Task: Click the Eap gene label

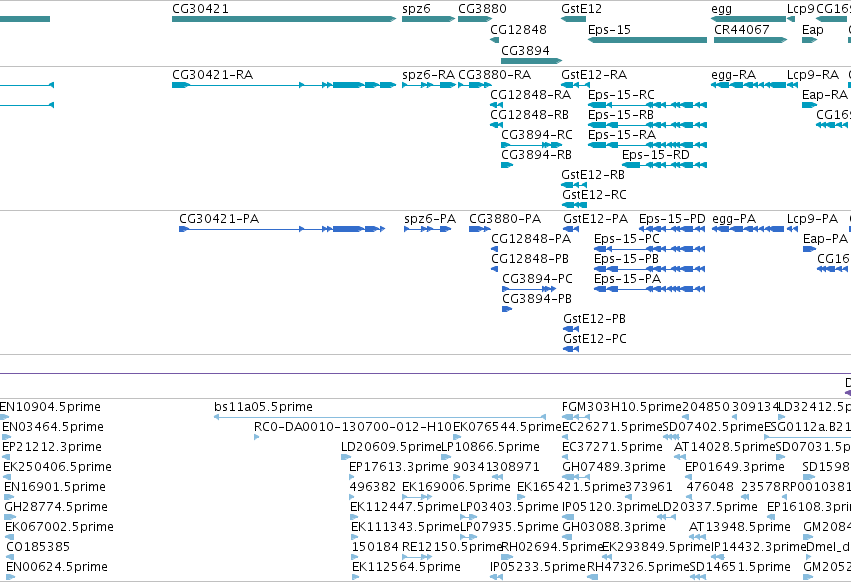Action: pyautogui.click(x=812, y=30)
